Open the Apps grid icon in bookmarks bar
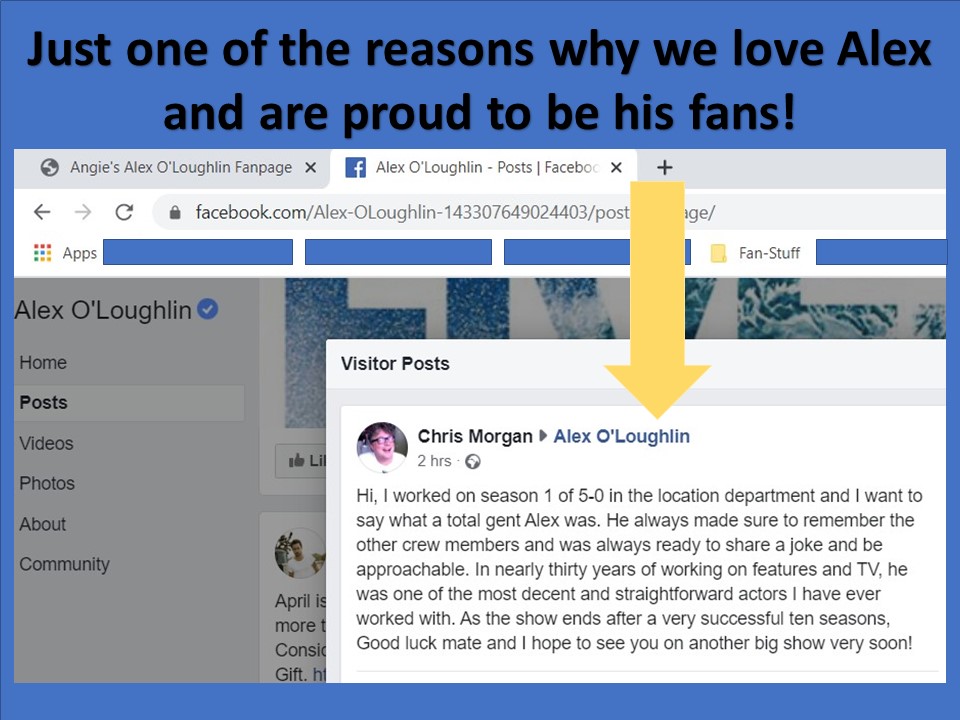 click(x=42, y=252)
